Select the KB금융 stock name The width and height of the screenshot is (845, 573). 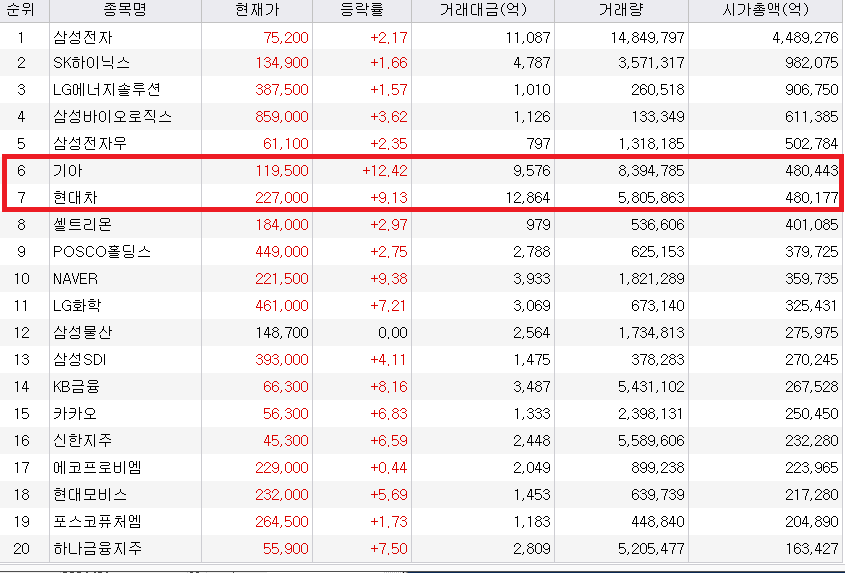tap(77, 386)
